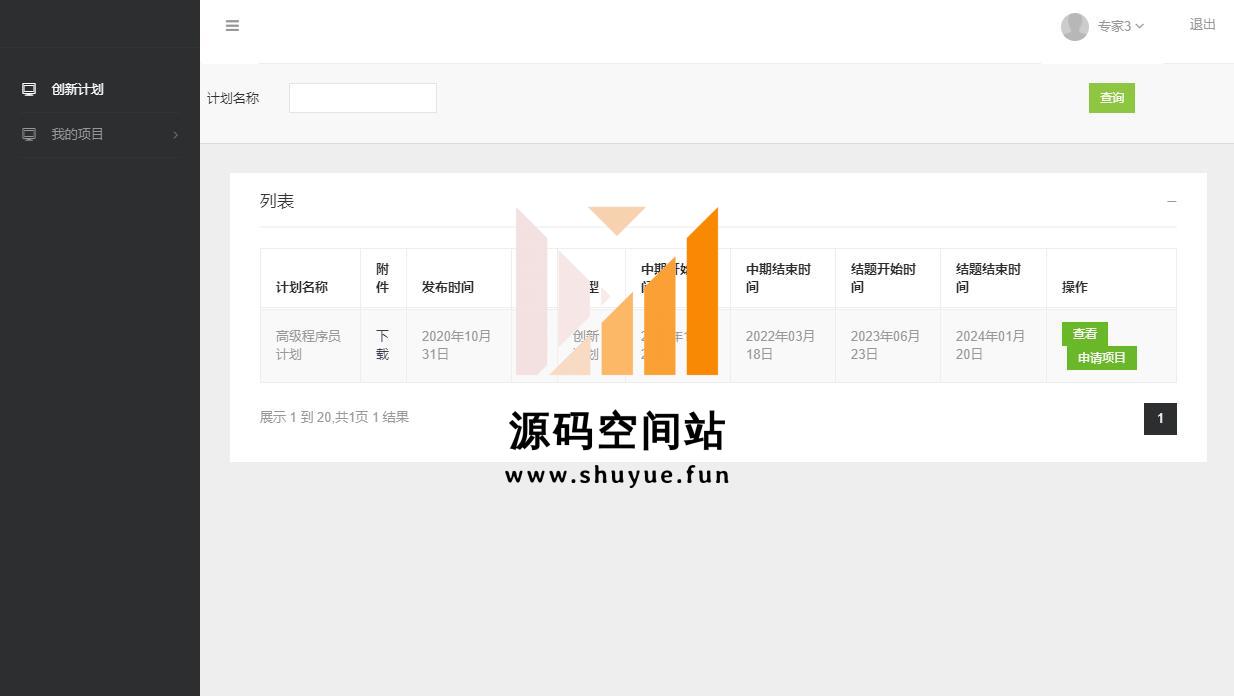
Task: Collapse the 列表 panel with minus icon
Action: pyautogui.click(x=1171, y=201)
